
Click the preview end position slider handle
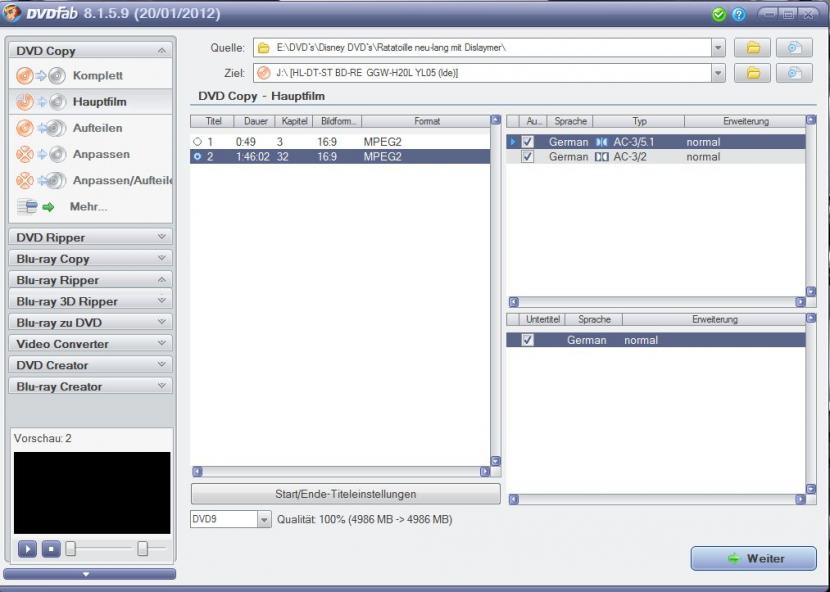[x=142, y=549]
